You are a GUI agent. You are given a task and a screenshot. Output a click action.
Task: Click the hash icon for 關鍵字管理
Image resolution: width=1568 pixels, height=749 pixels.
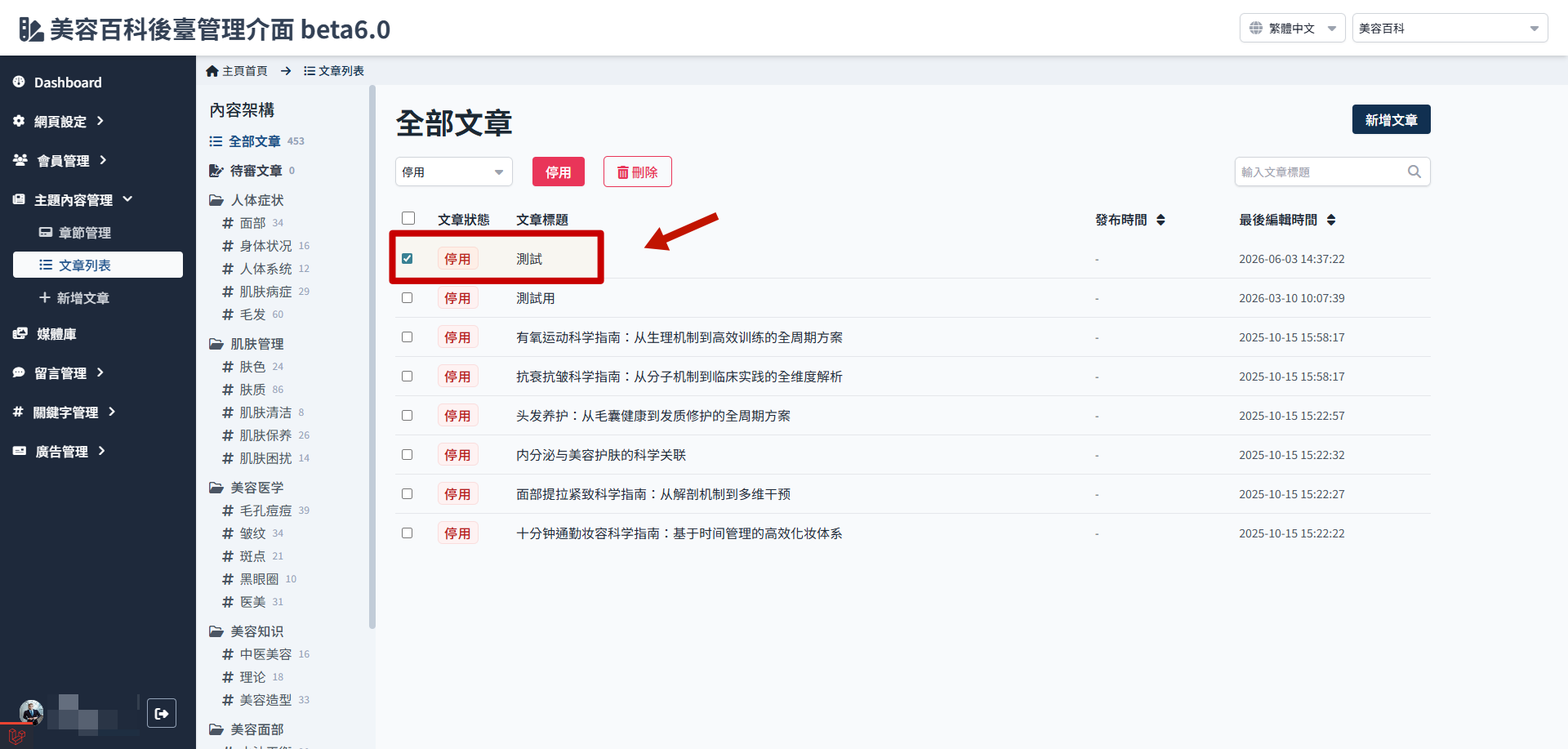18,412
